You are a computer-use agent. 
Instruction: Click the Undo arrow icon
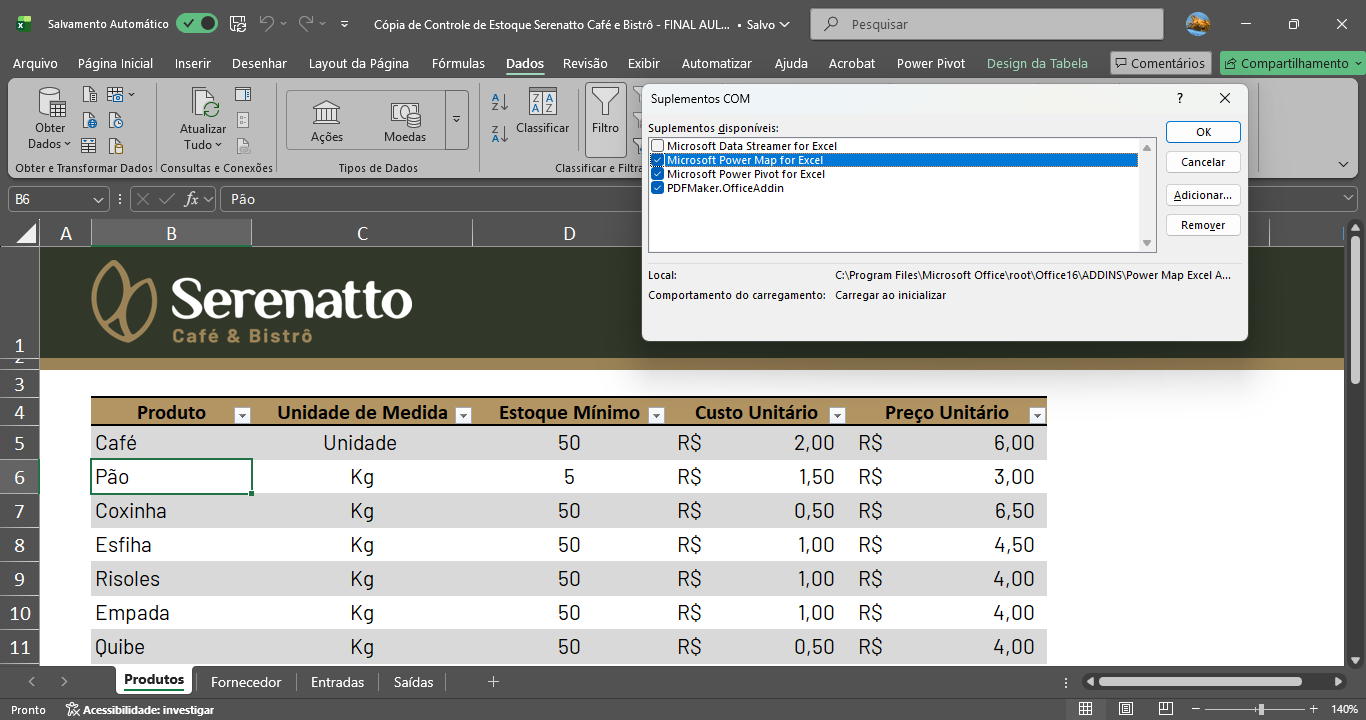tap(266, 23)
